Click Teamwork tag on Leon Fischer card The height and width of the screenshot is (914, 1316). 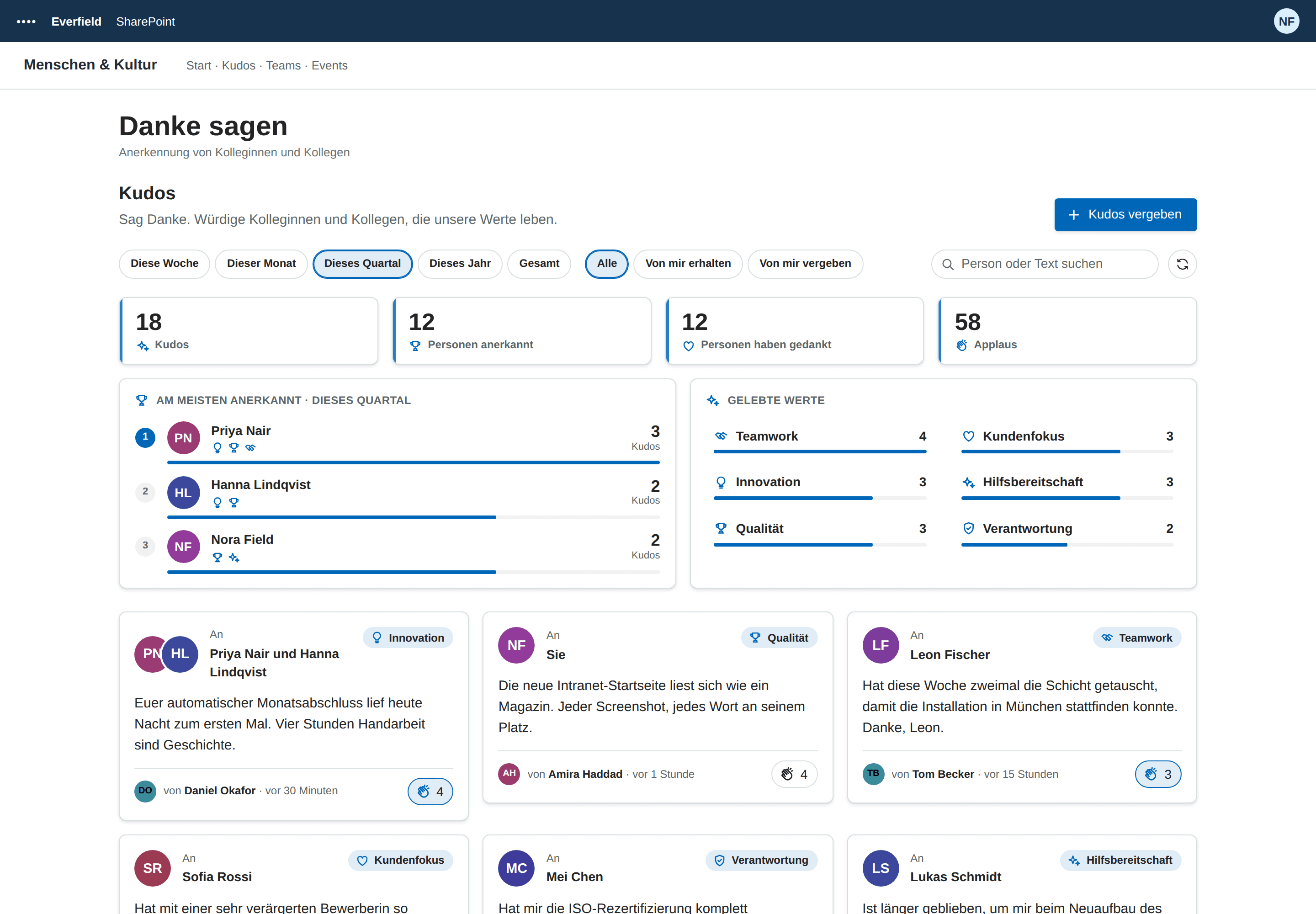click(1137, 638)
